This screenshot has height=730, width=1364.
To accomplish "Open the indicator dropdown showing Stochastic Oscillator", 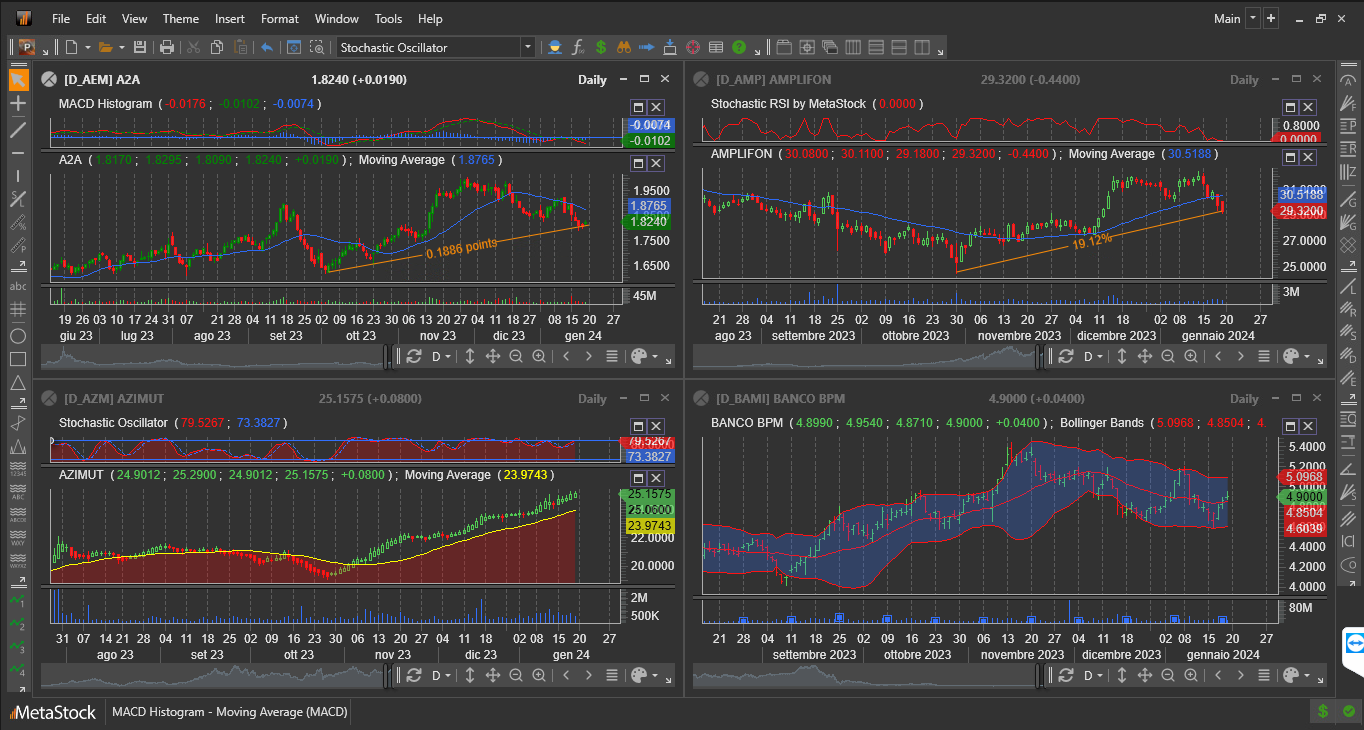I will [527, 47].
